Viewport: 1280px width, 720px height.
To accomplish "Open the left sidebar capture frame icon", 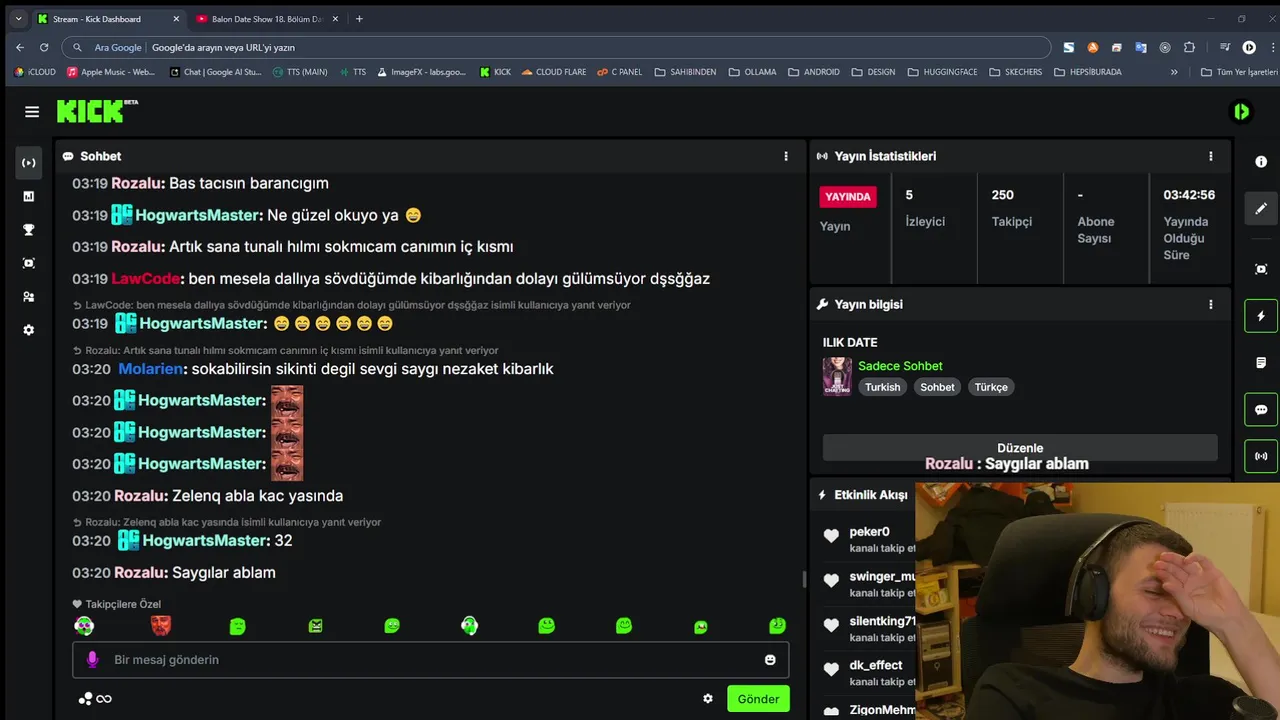I will [28, 263].
